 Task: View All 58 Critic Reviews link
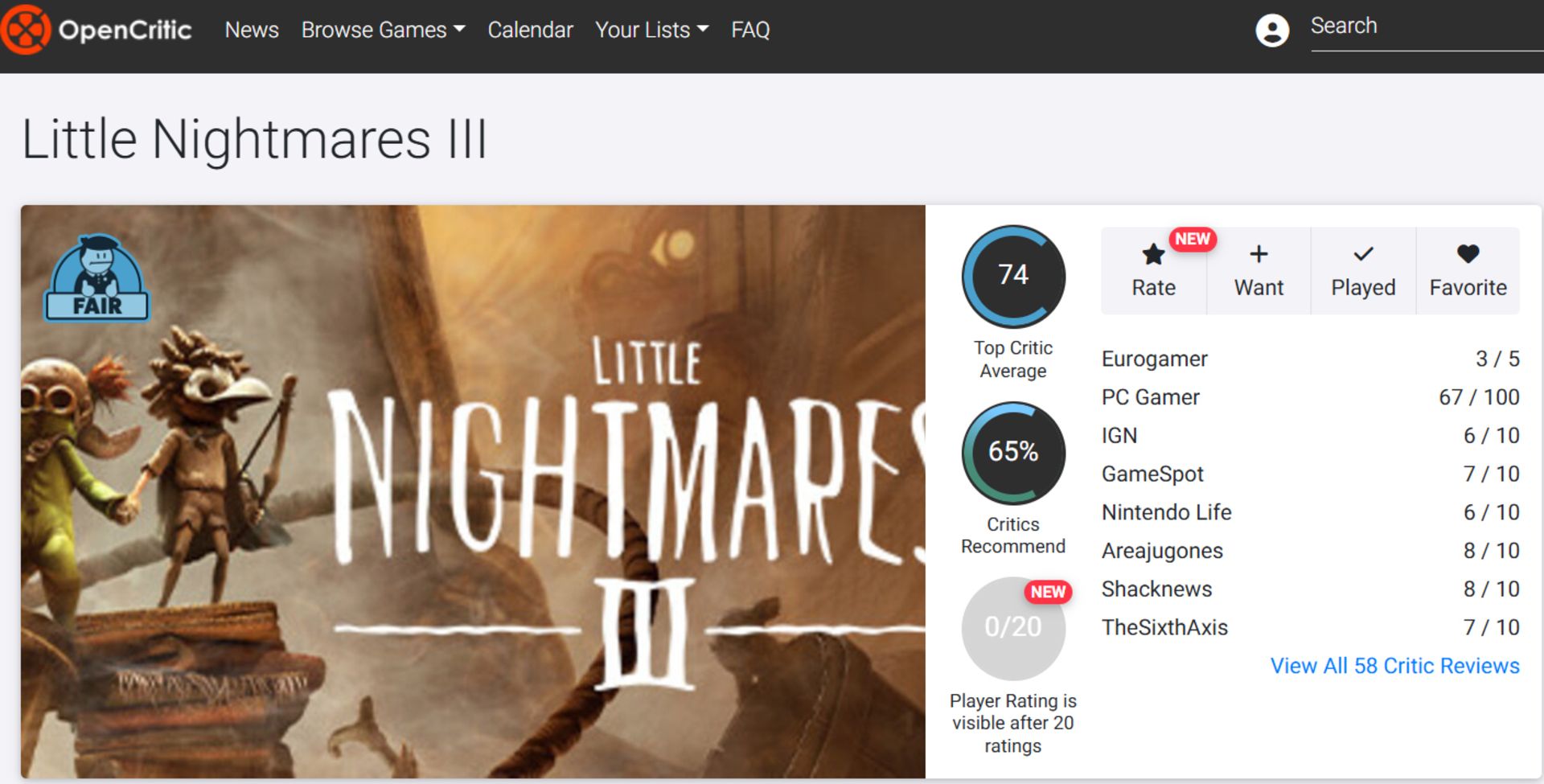click(1394, 666)
